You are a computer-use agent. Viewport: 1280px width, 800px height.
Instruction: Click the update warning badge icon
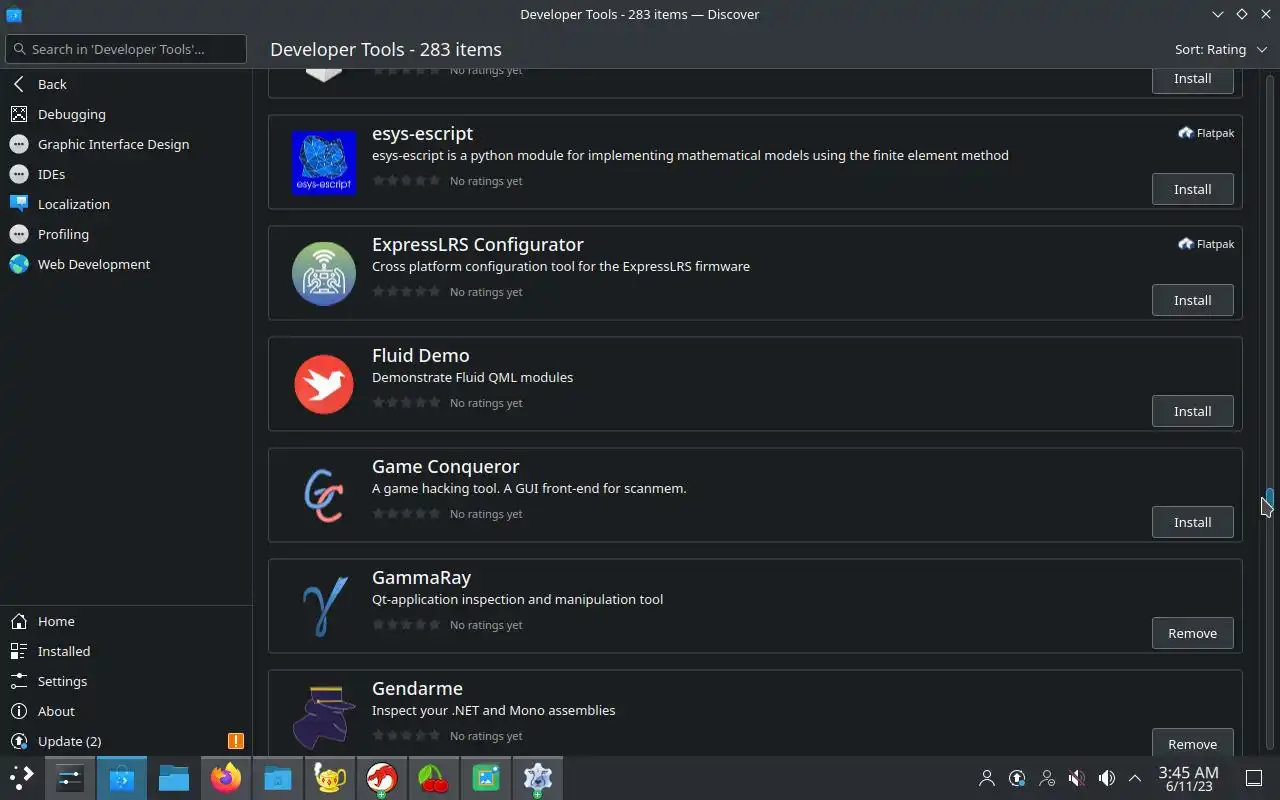(235, 741)
